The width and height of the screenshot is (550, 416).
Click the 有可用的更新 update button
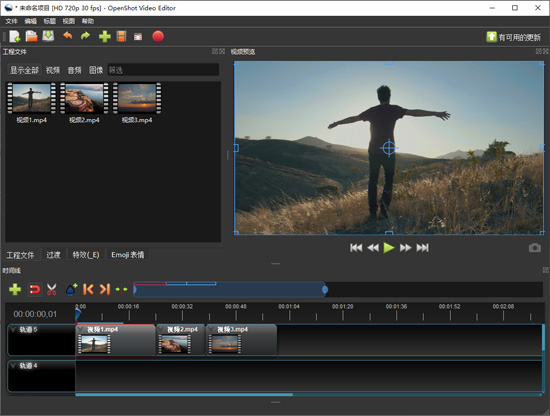(x=514, y=37)
